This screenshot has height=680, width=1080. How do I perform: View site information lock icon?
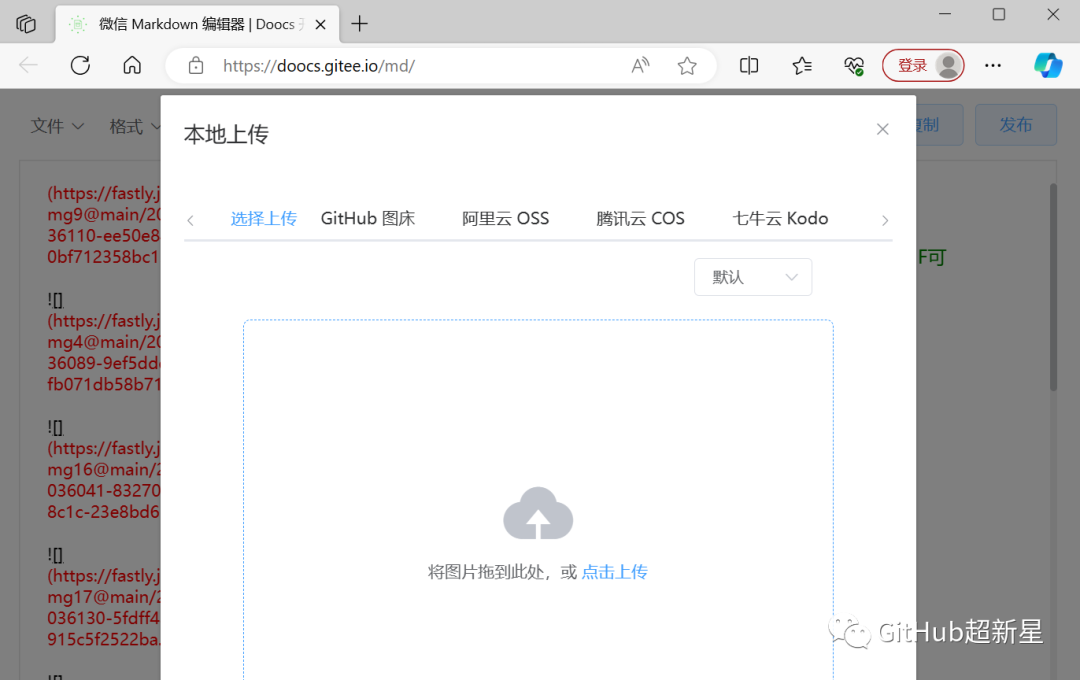tap(196, 66)
